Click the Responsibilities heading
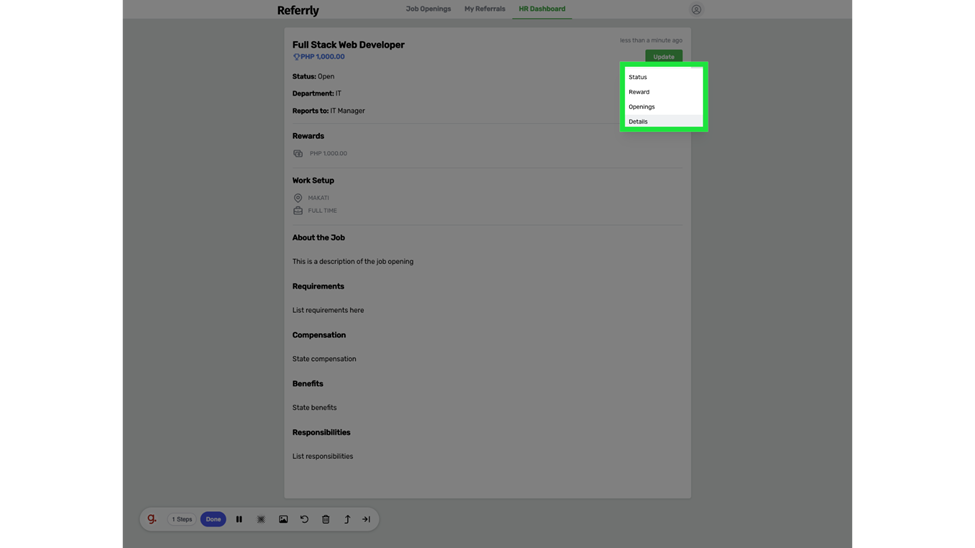The image size is (975, 548). (x=321, y=432)
